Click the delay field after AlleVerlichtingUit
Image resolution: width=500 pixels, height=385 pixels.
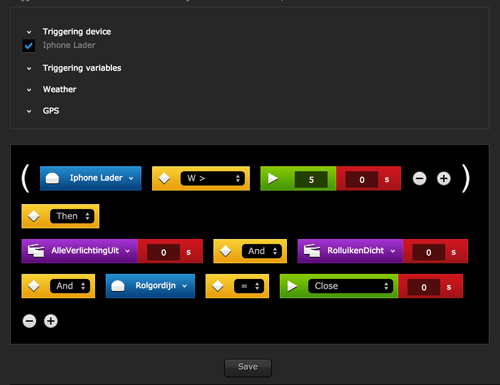[163, 252]
